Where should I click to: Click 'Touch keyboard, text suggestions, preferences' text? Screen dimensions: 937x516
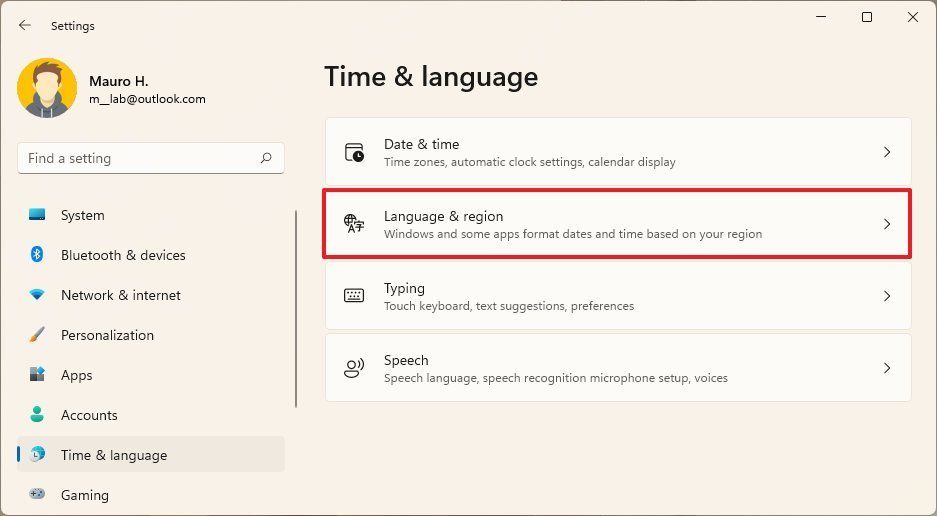pyautogui.click(x=509, y=306)
